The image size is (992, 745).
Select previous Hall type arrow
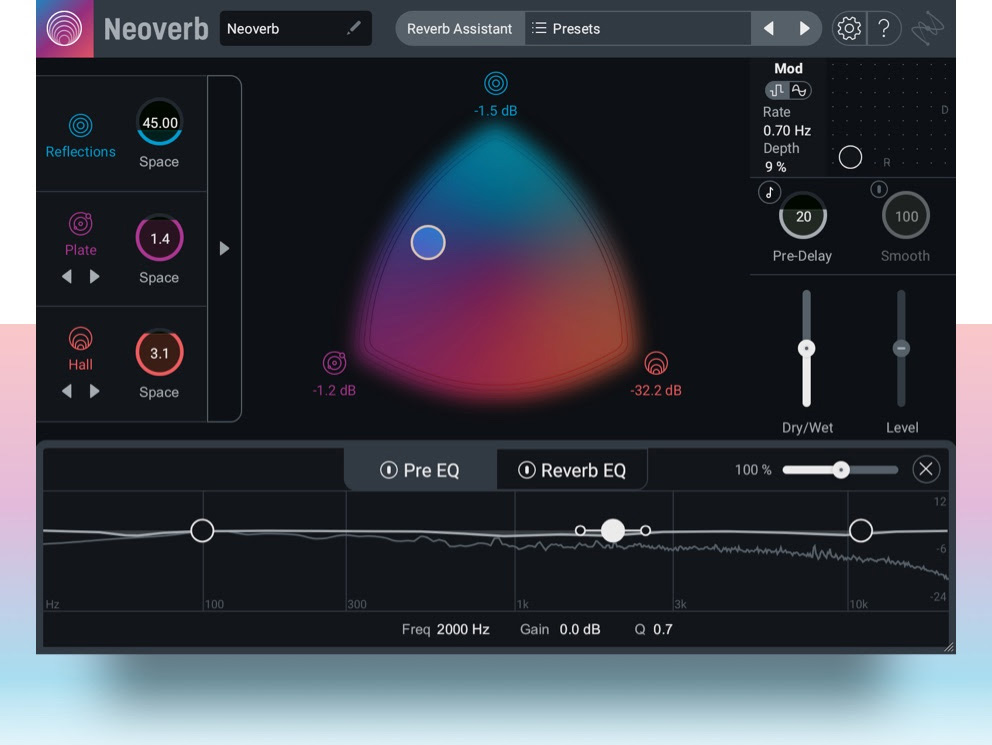[x=66, y=391]
